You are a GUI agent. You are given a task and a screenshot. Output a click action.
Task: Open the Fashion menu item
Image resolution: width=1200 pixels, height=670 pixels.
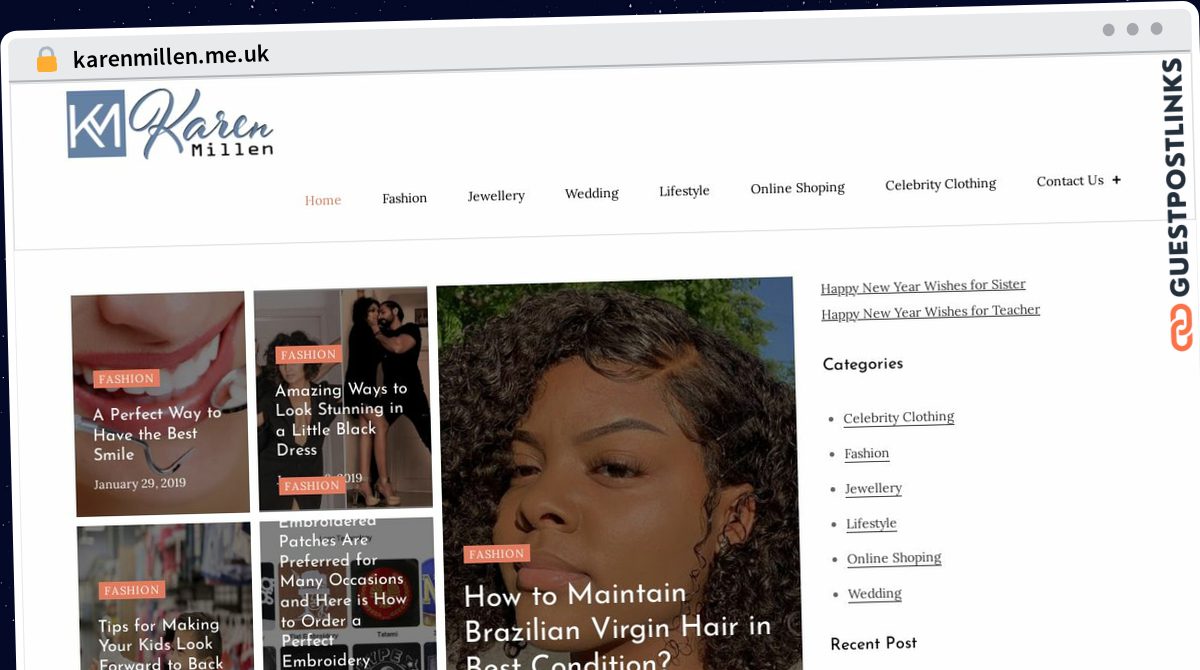(x=404, y=198)
